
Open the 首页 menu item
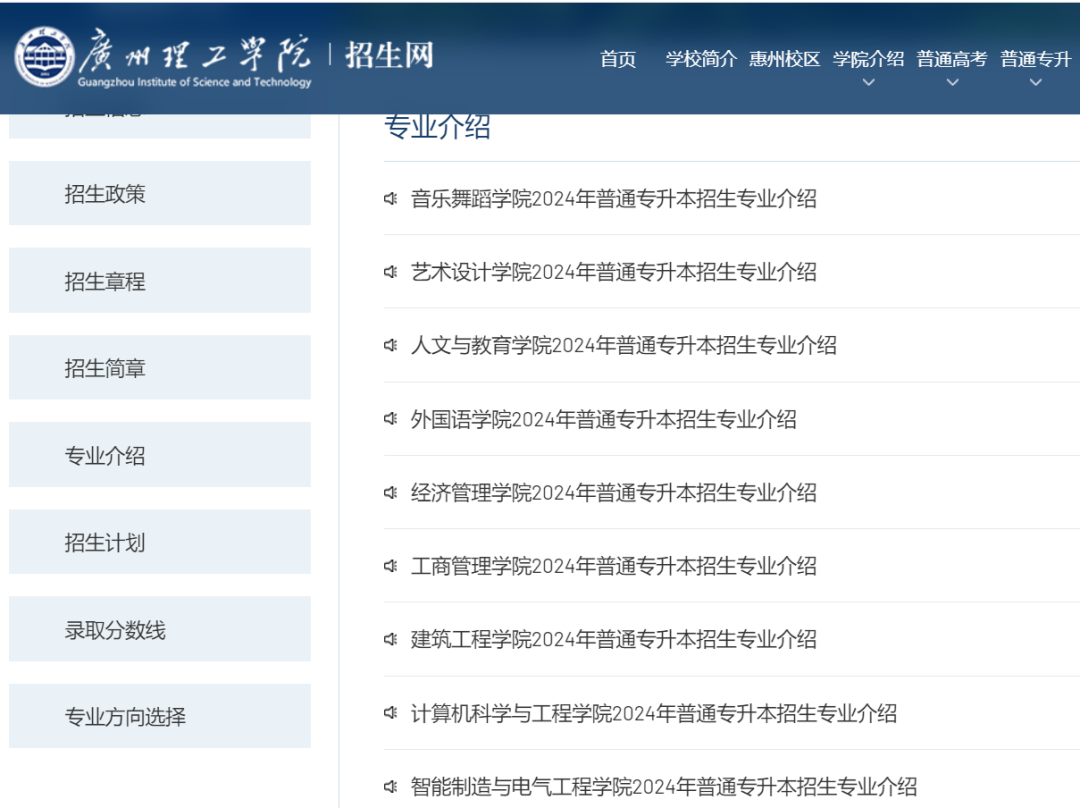[x=617, y=59]
